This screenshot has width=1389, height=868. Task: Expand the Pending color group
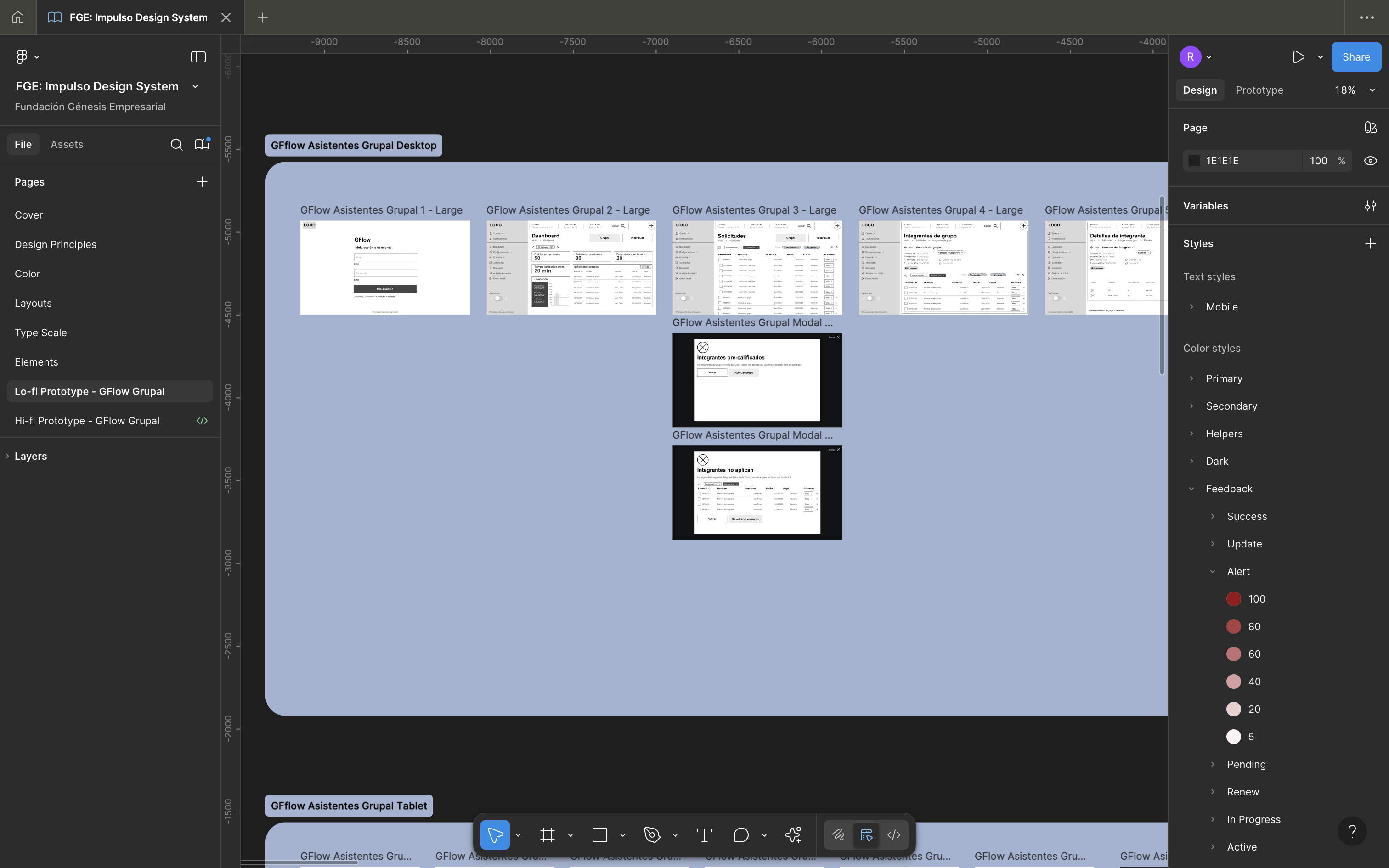click(x=1213, y=764)
